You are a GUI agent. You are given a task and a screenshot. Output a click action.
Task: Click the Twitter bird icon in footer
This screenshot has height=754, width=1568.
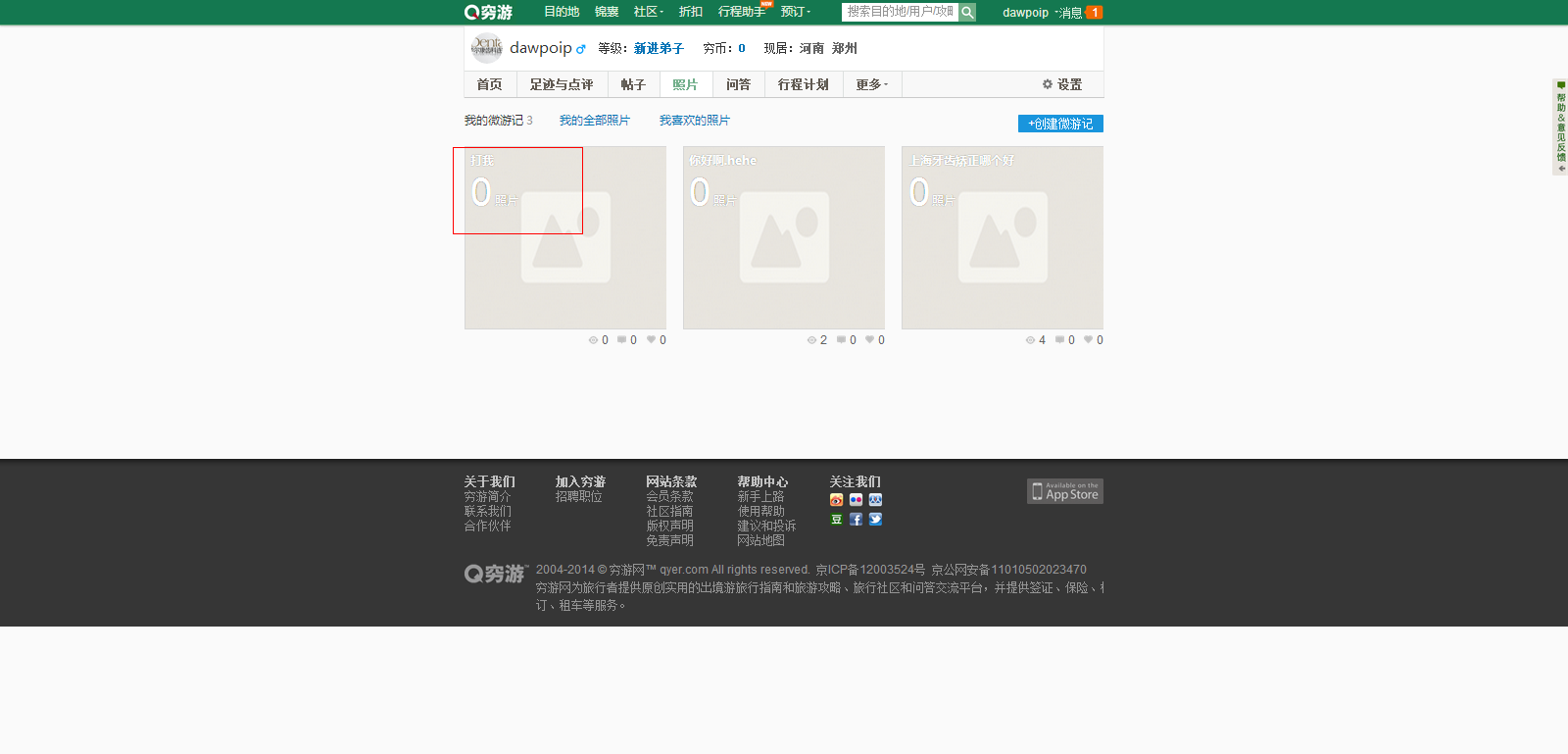click(x=875, y=520)
